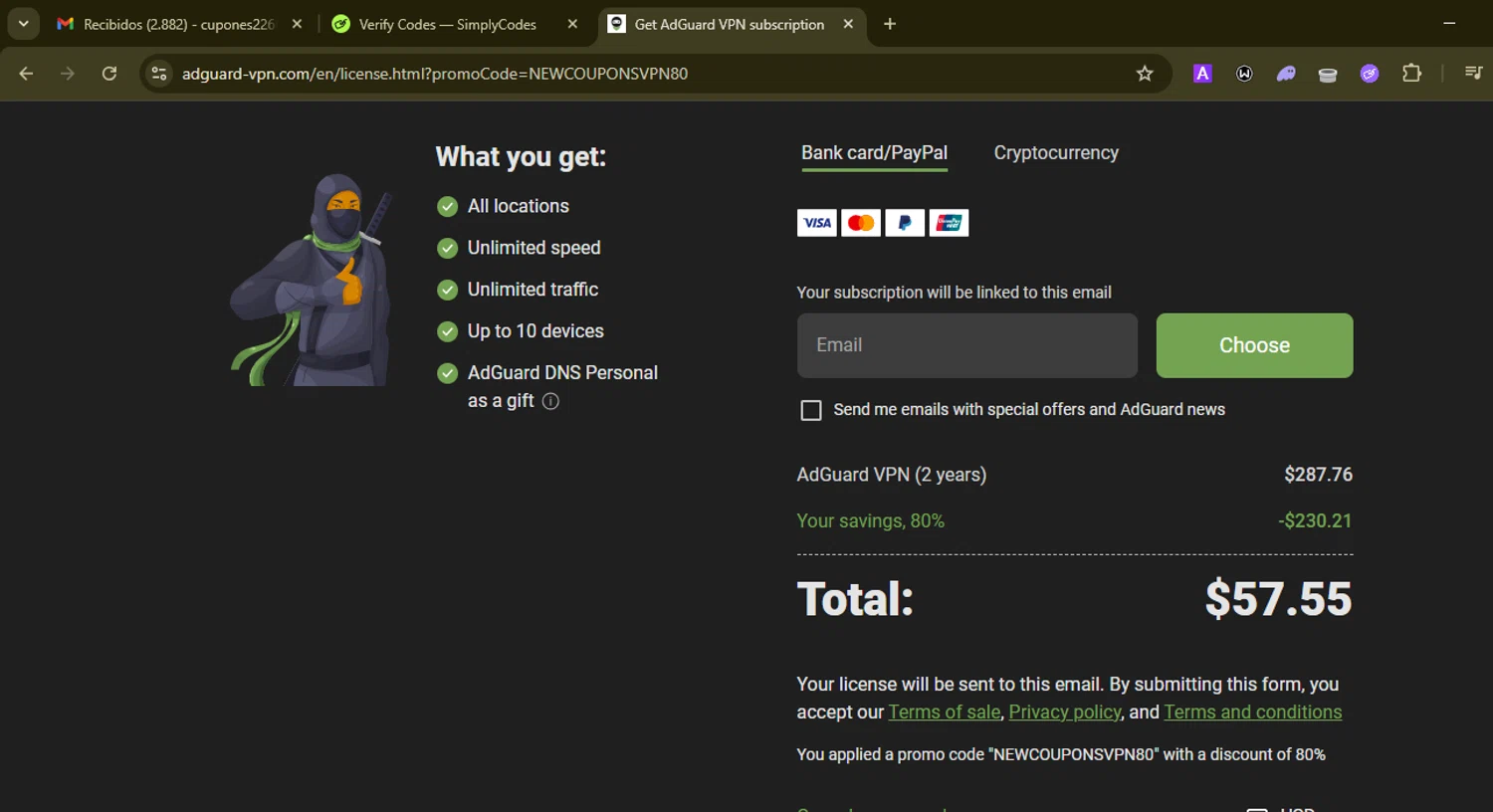Close the Get AdGuard VPN subscription tab
Image resolution: width=1493 pixels, height=812 pixels.
848,24
